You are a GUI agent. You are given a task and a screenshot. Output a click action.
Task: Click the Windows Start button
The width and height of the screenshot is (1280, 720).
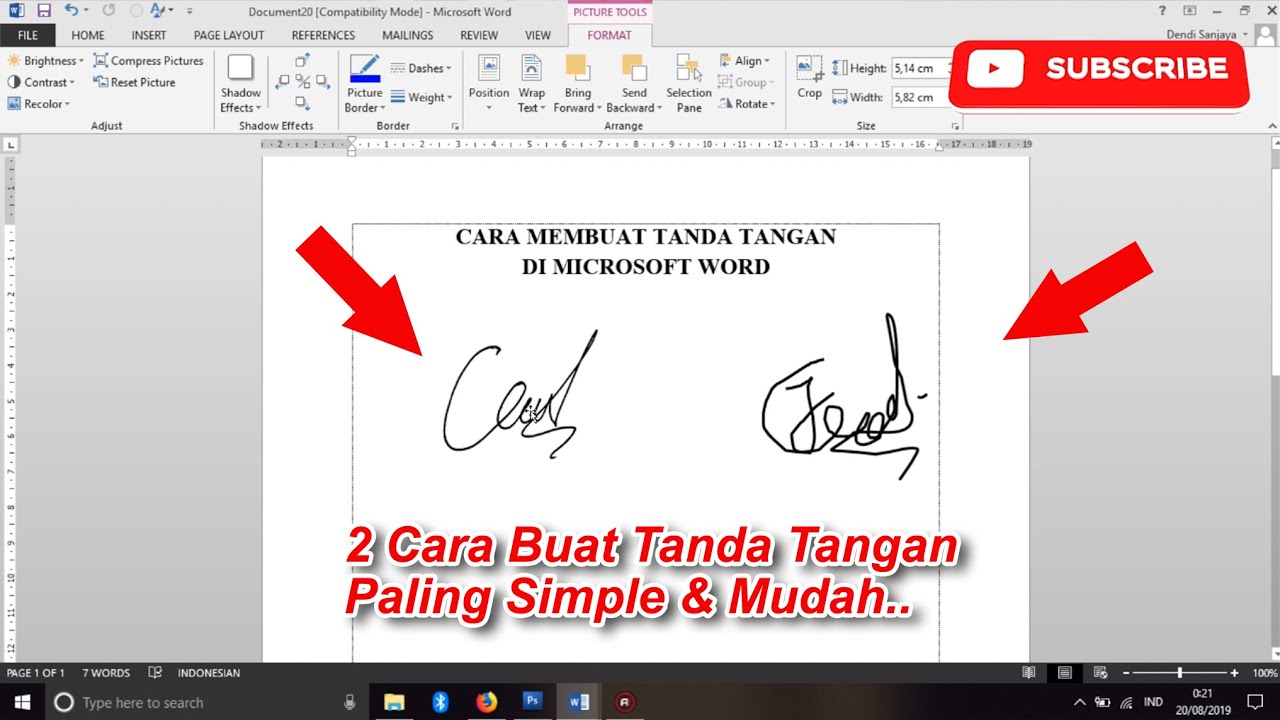click(x=21, y=702)
